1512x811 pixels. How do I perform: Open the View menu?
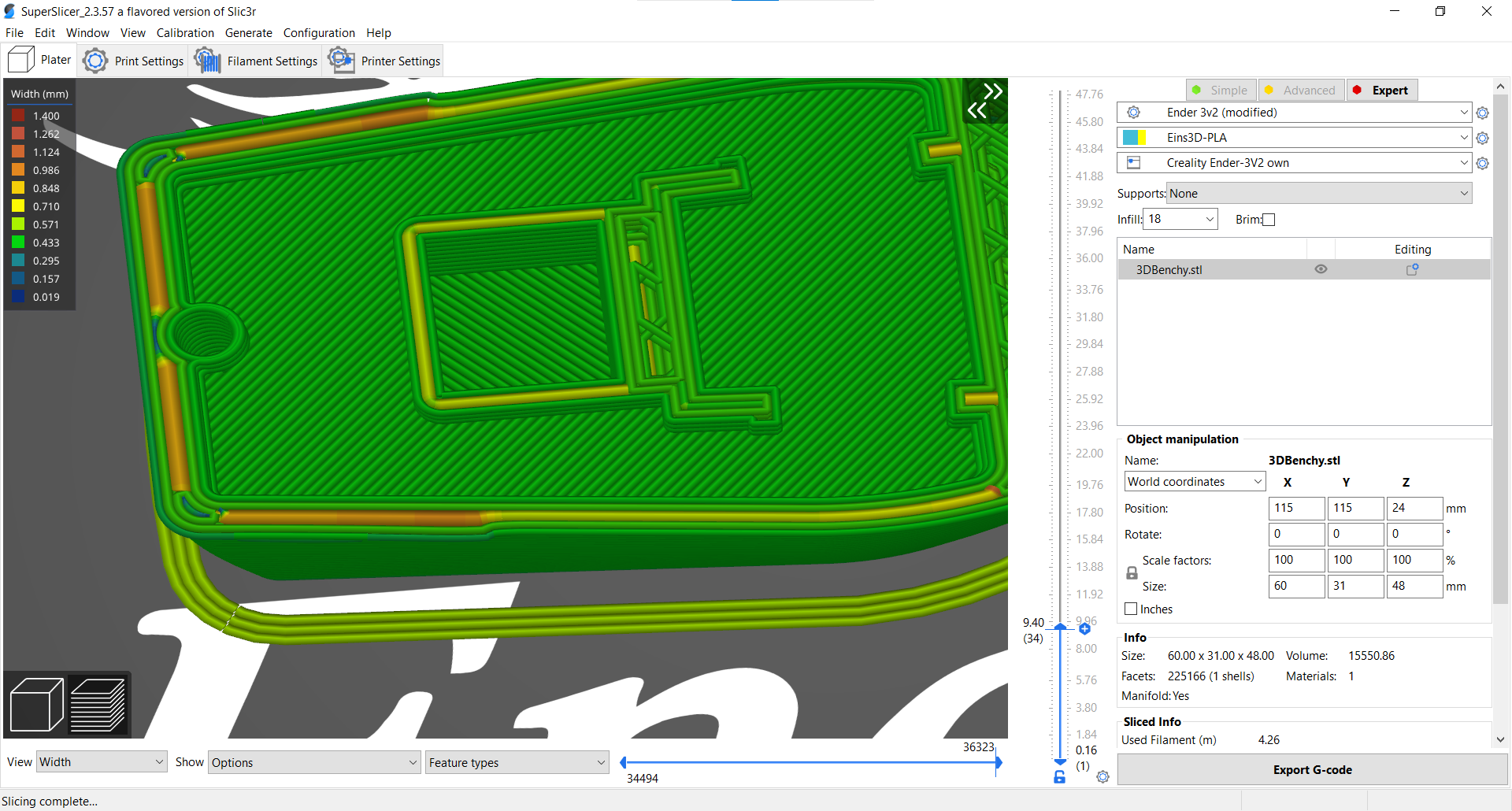[x=133, y=33]
